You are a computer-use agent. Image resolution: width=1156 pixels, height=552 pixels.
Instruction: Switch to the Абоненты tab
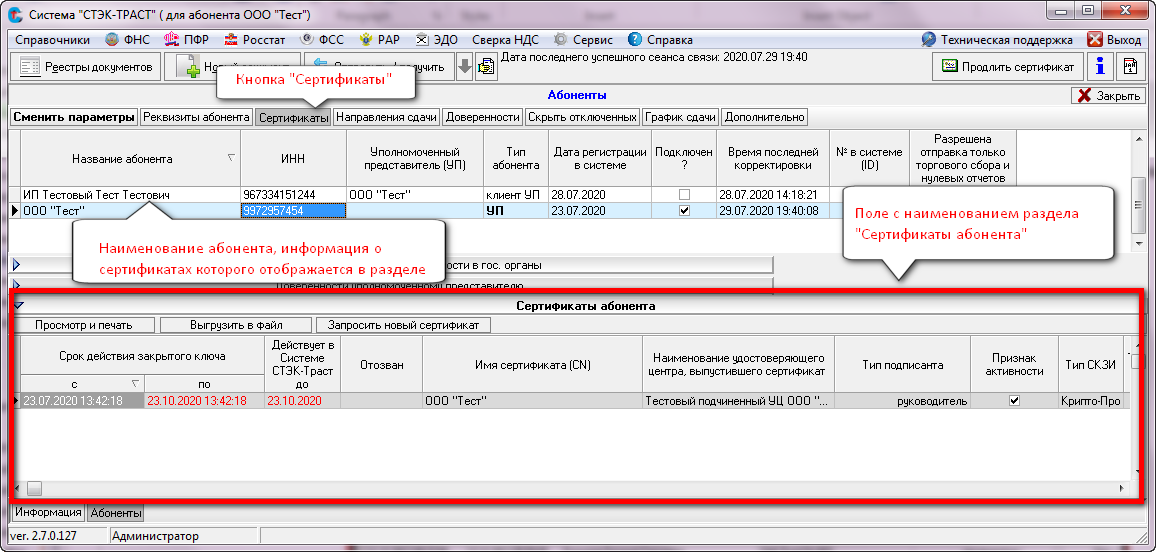tap(116, 512)
